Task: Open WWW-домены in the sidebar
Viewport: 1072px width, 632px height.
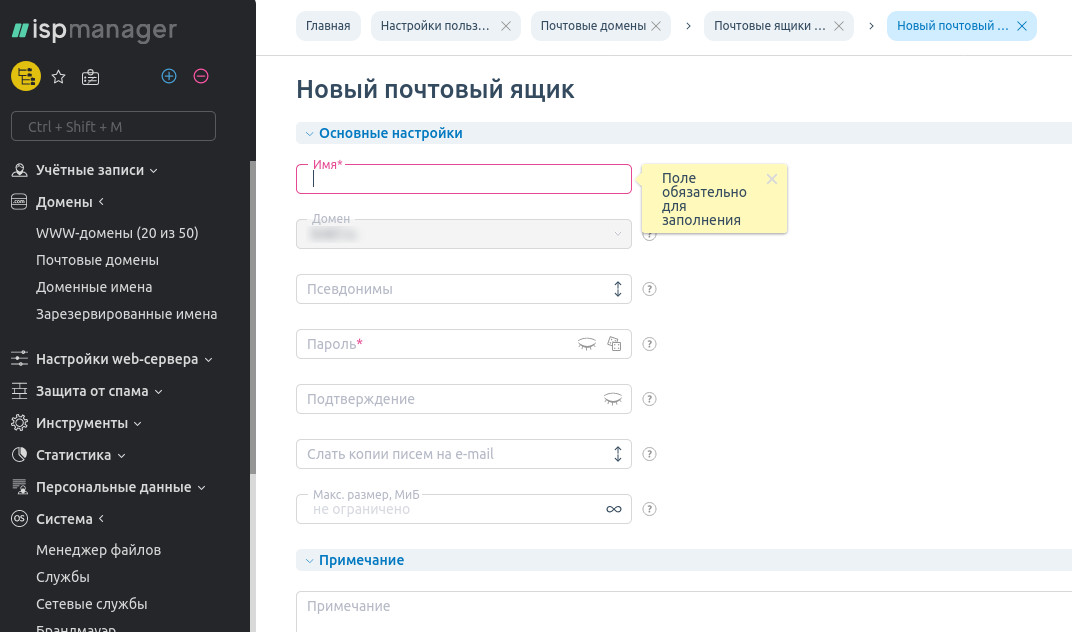Action: (117, 233)
